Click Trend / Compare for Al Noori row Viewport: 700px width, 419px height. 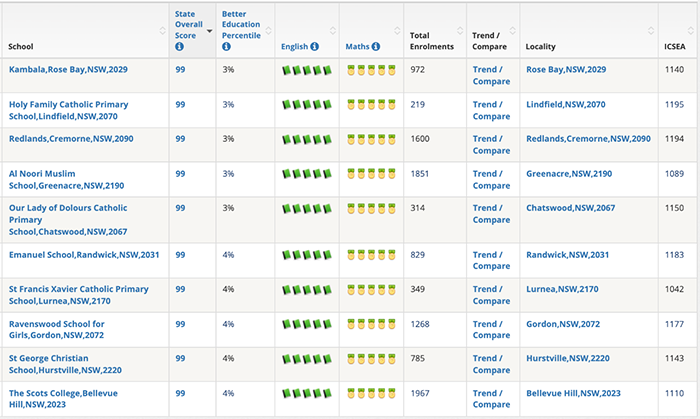(491, 179)
